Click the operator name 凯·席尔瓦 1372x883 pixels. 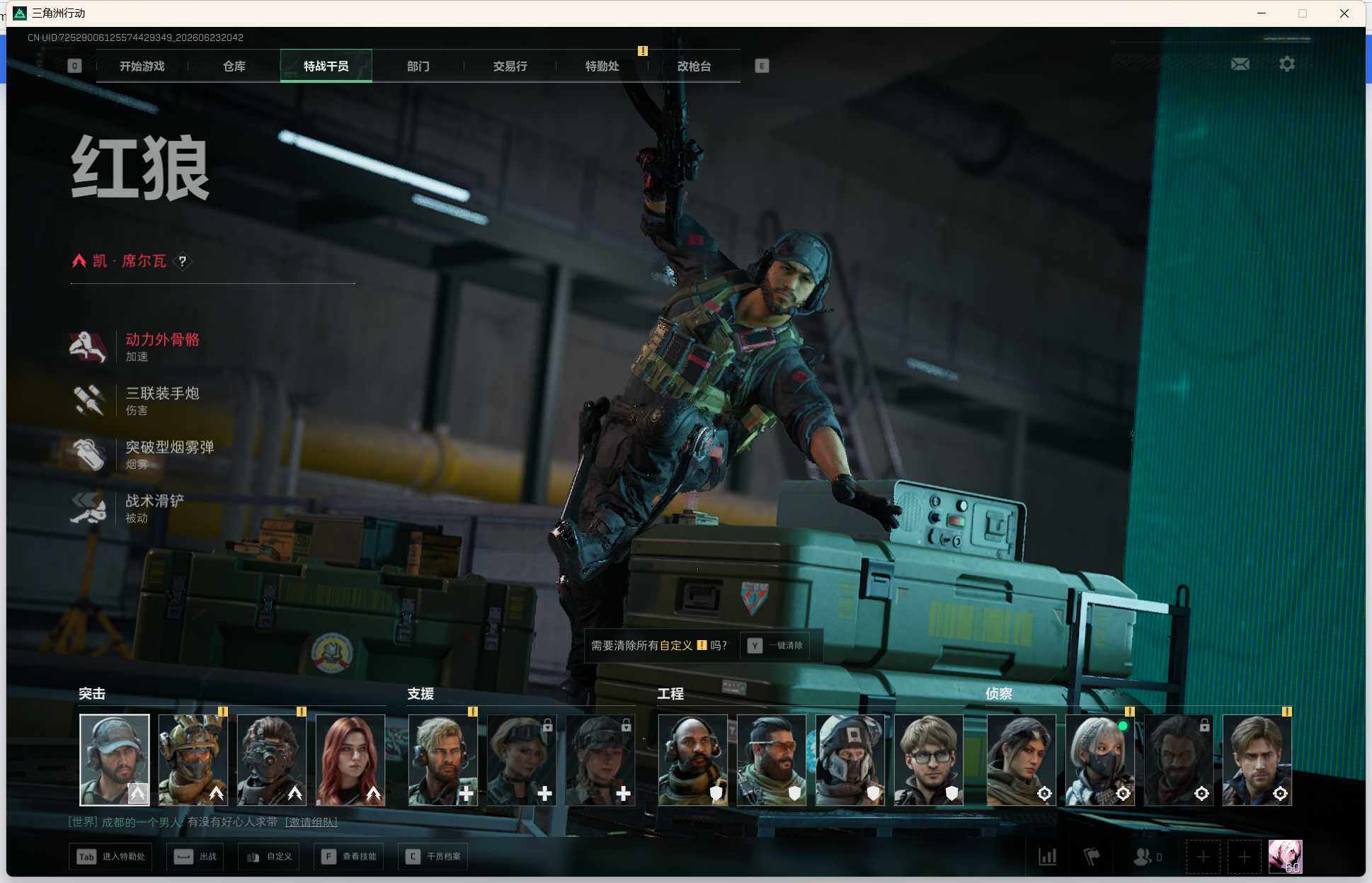(130, 261)
